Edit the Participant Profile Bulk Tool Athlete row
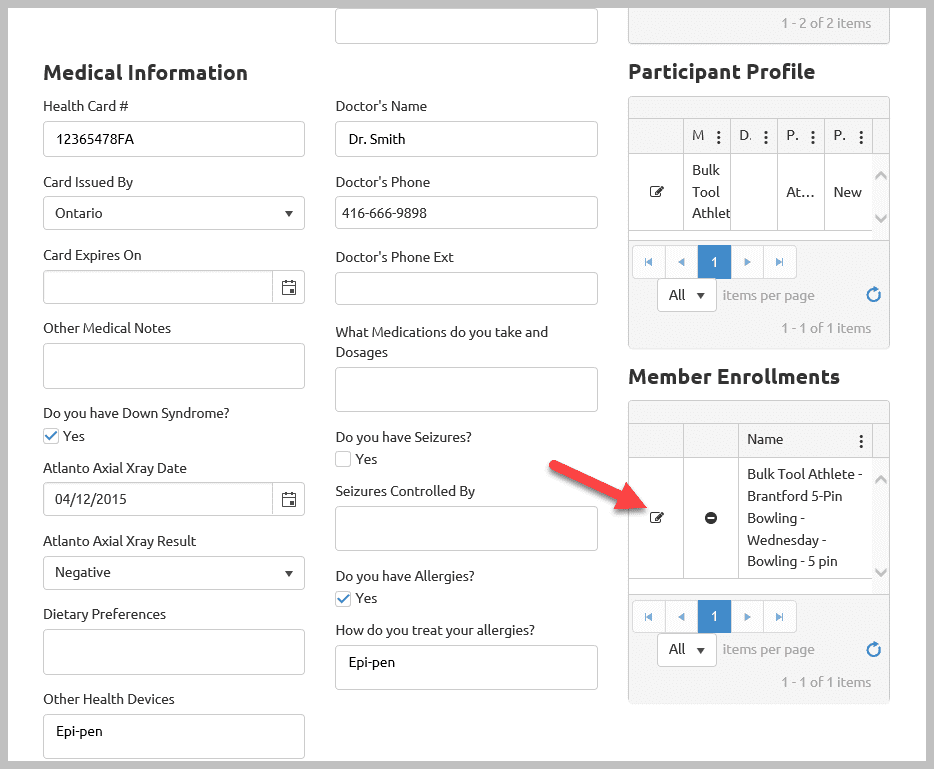Viewport: 934px width, 769px height. point(656,192)
